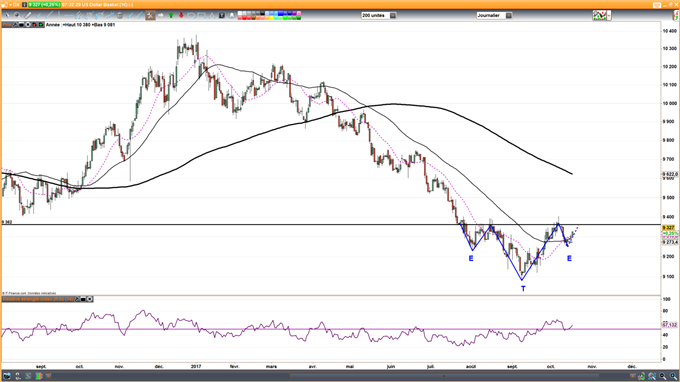Pick the white color swatch
Image resolution: width=680 pixels, height=382 pixels.
(x=240, y=13)
